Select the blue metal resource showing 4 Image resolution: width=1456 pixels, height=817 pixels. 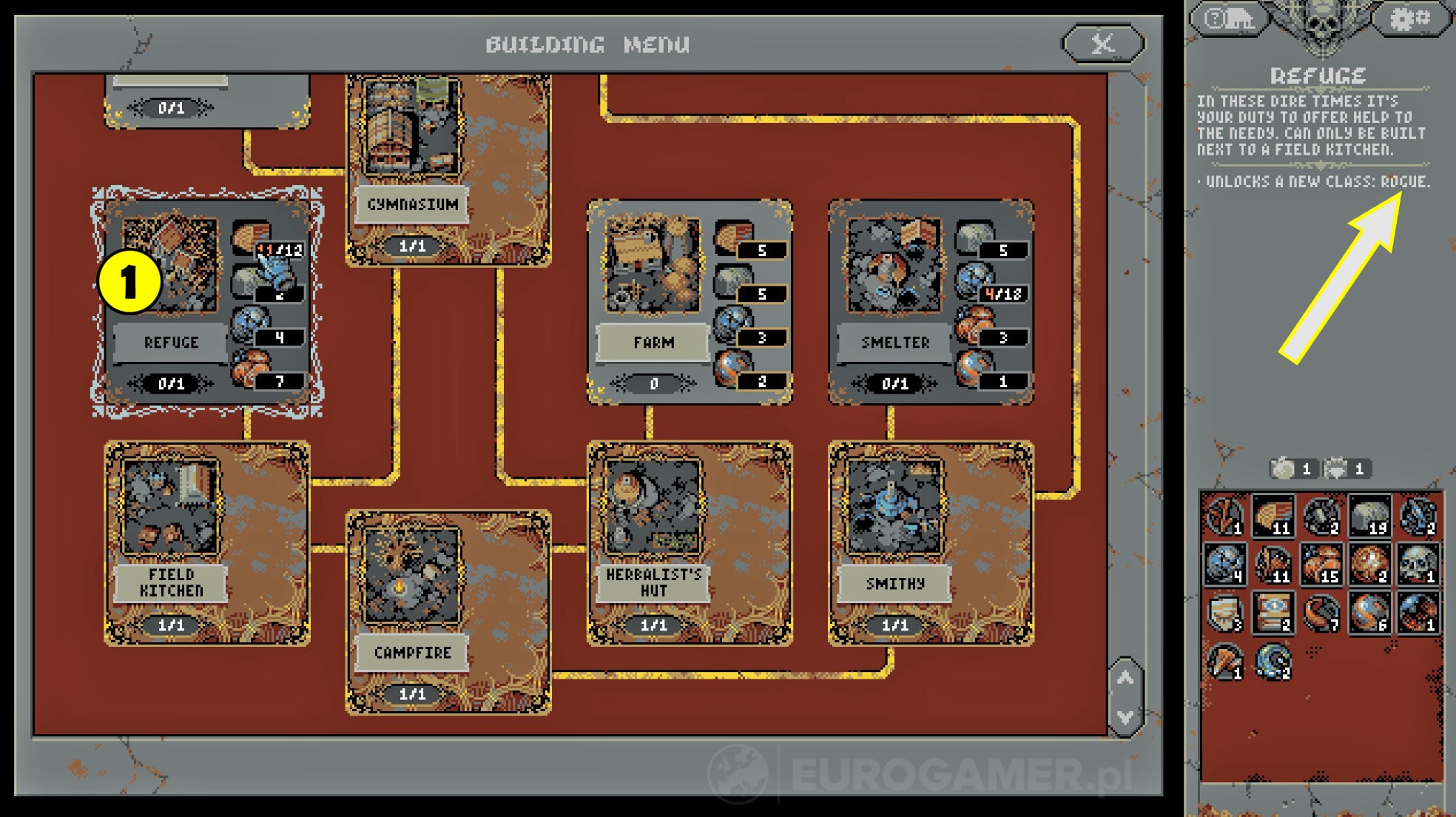click(1224, 564)
